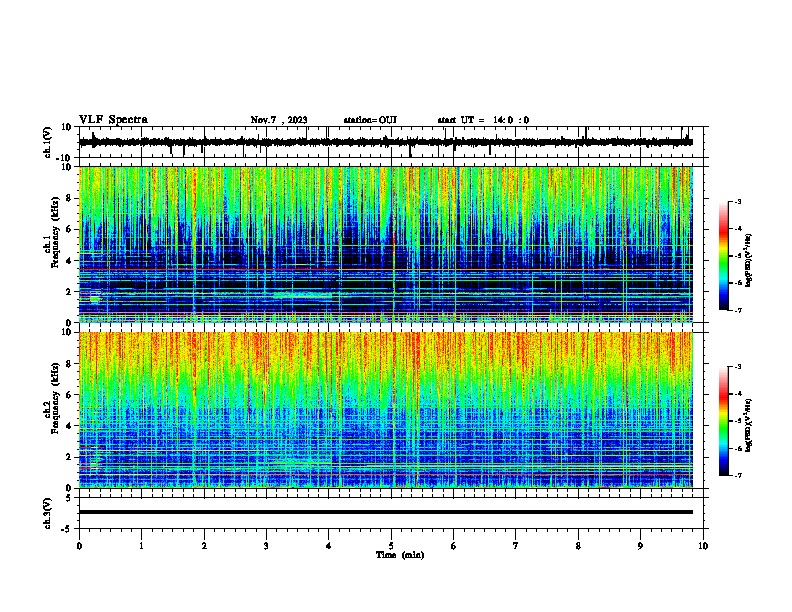This screenshot has width=792, height=612.
Task: Click time axis tick label "0"
Action: pos(79,546)
